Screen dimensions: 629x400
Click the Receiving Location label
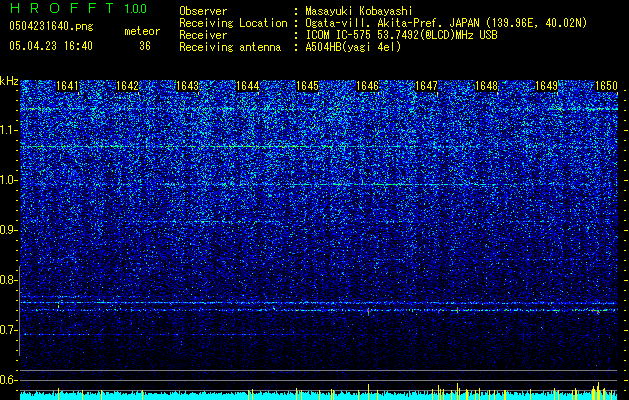233,23
